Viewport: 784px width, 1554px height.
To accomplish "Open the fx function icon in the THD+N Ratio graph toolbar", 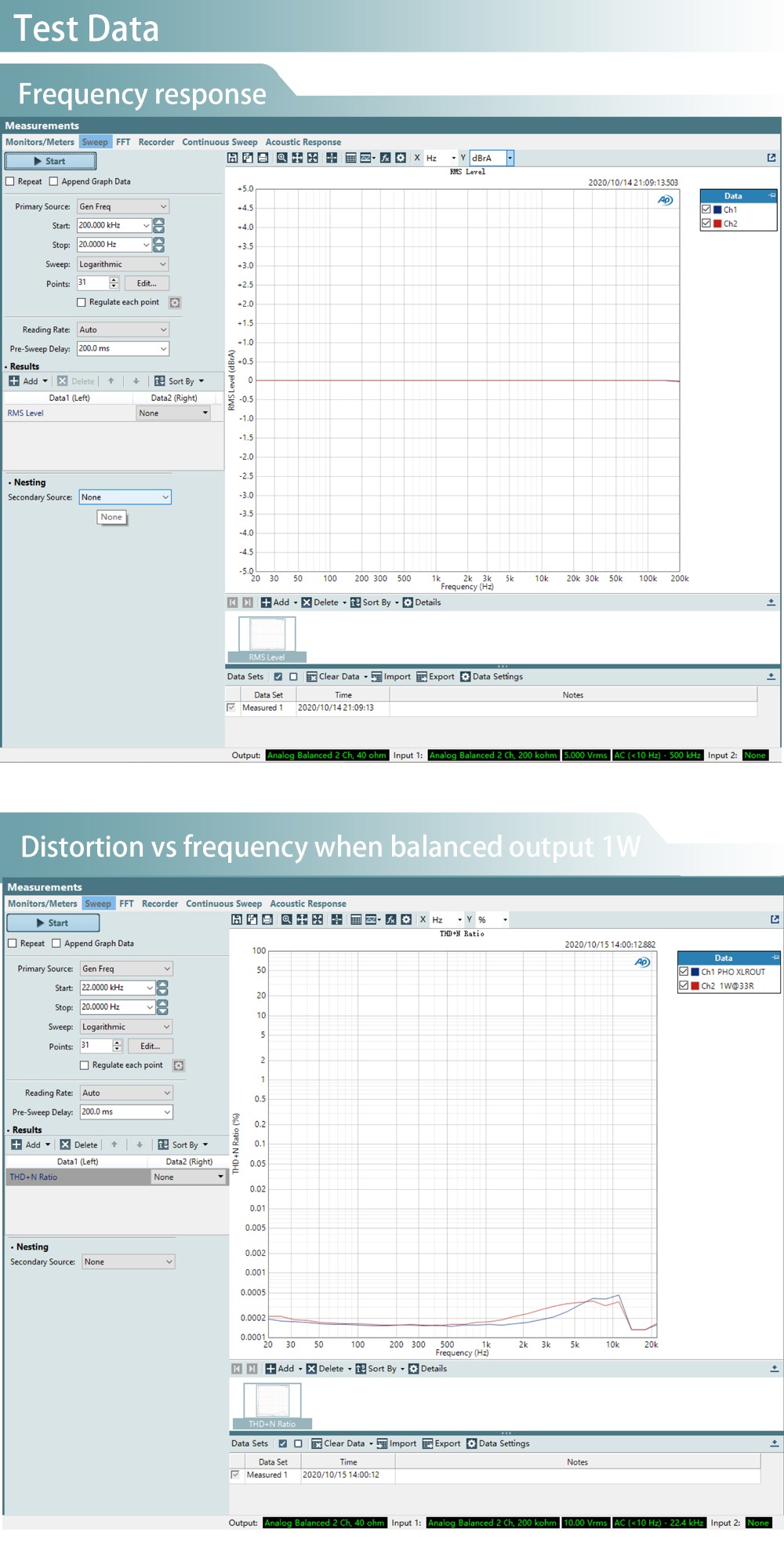I will [390, 919].
